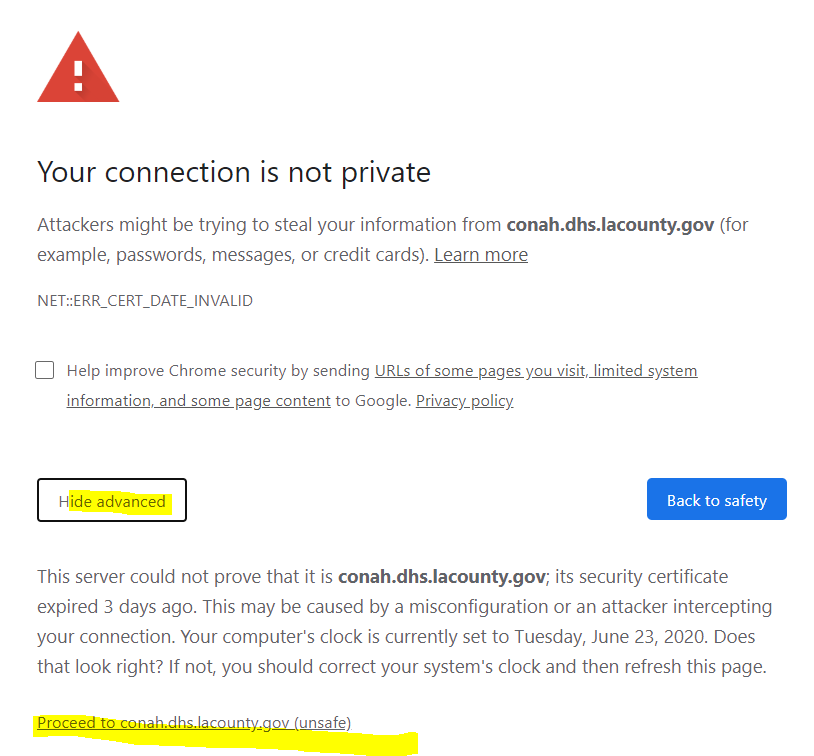
Task: Click the NET::ERR_CERT_DATE_INVALID error code
Action: 145,301
